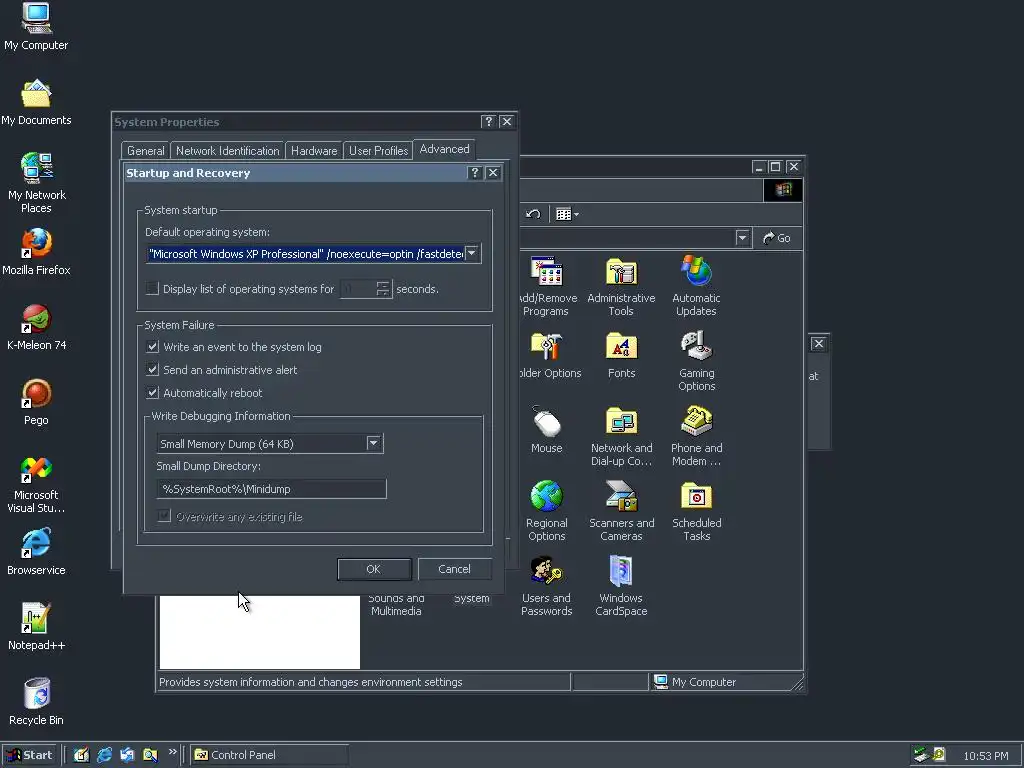Click Control Panel taskbar button
The image size is (1024, 768).
(x=269, y=755)
